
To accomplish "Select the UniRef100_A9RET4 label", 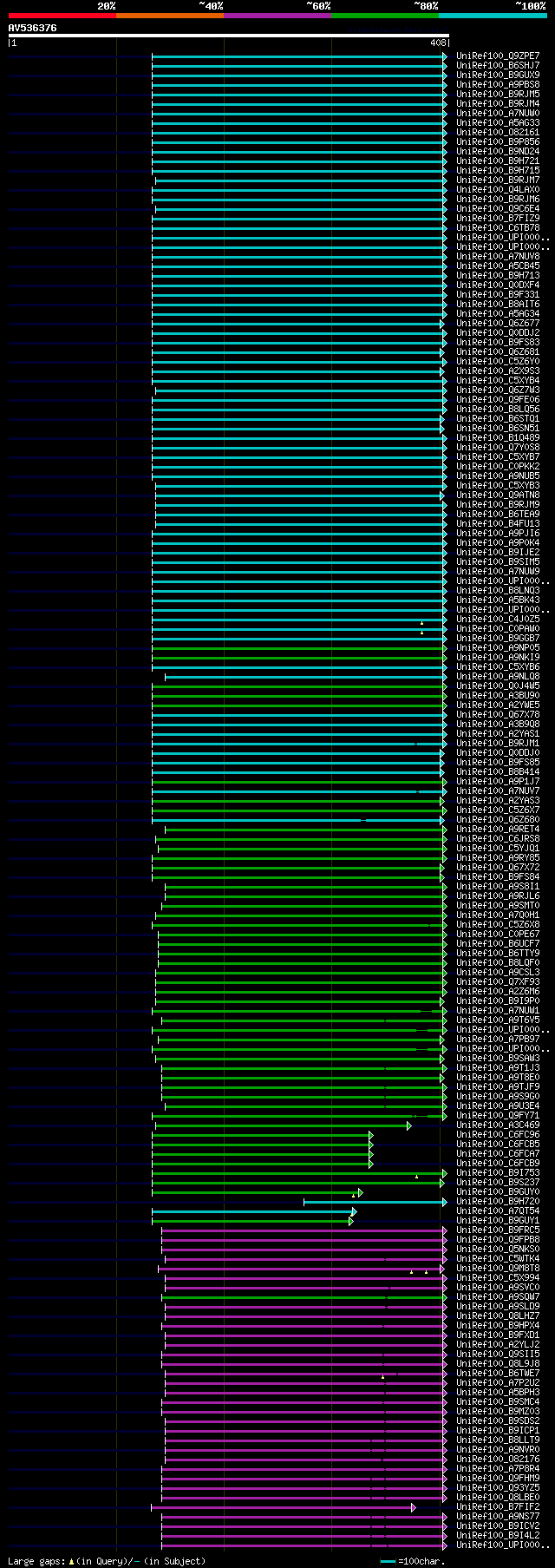I will pos(498,829).
